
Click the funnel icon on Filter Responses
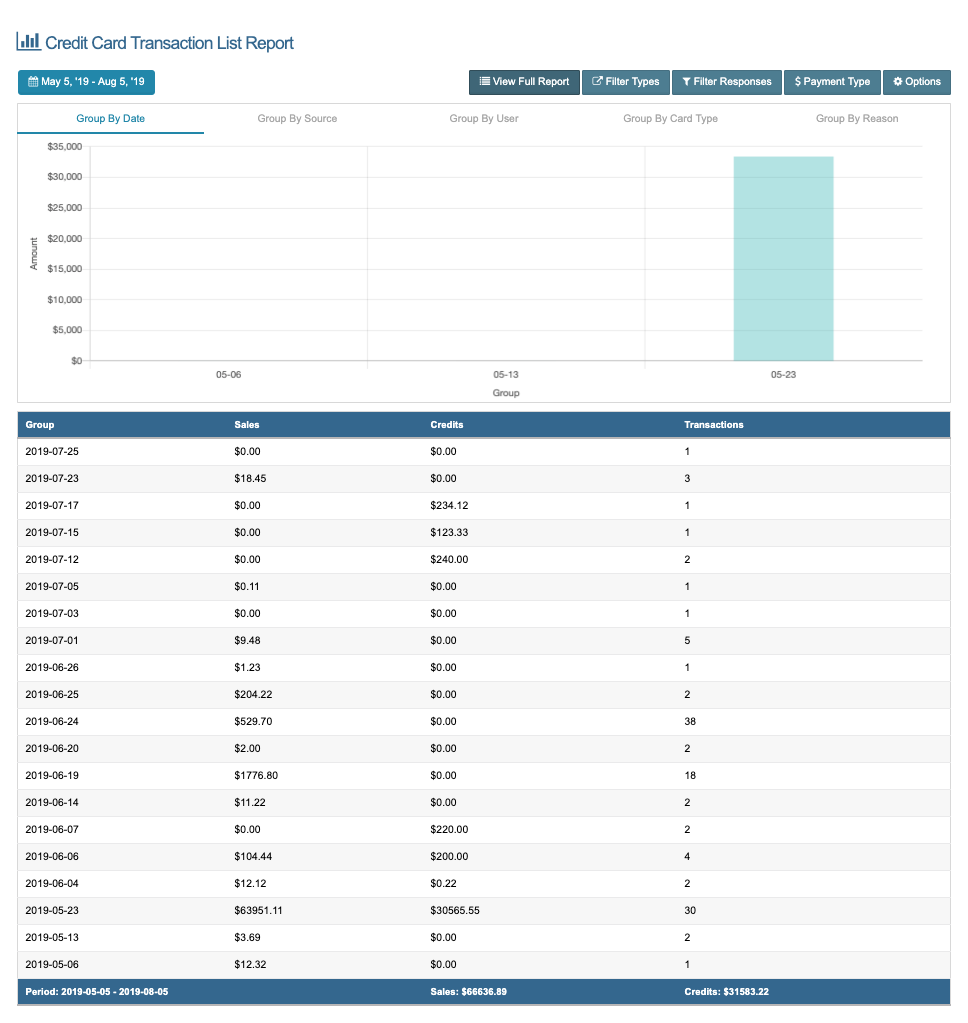point(687,82)
